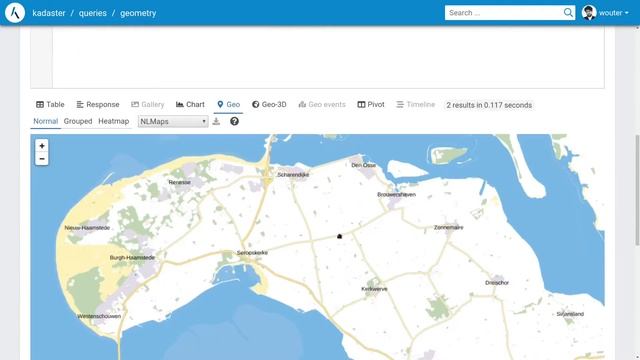640x360 pixels.
Task: Click the Dreischor map label
Action: pyautogui.click(x=497, y=282)
